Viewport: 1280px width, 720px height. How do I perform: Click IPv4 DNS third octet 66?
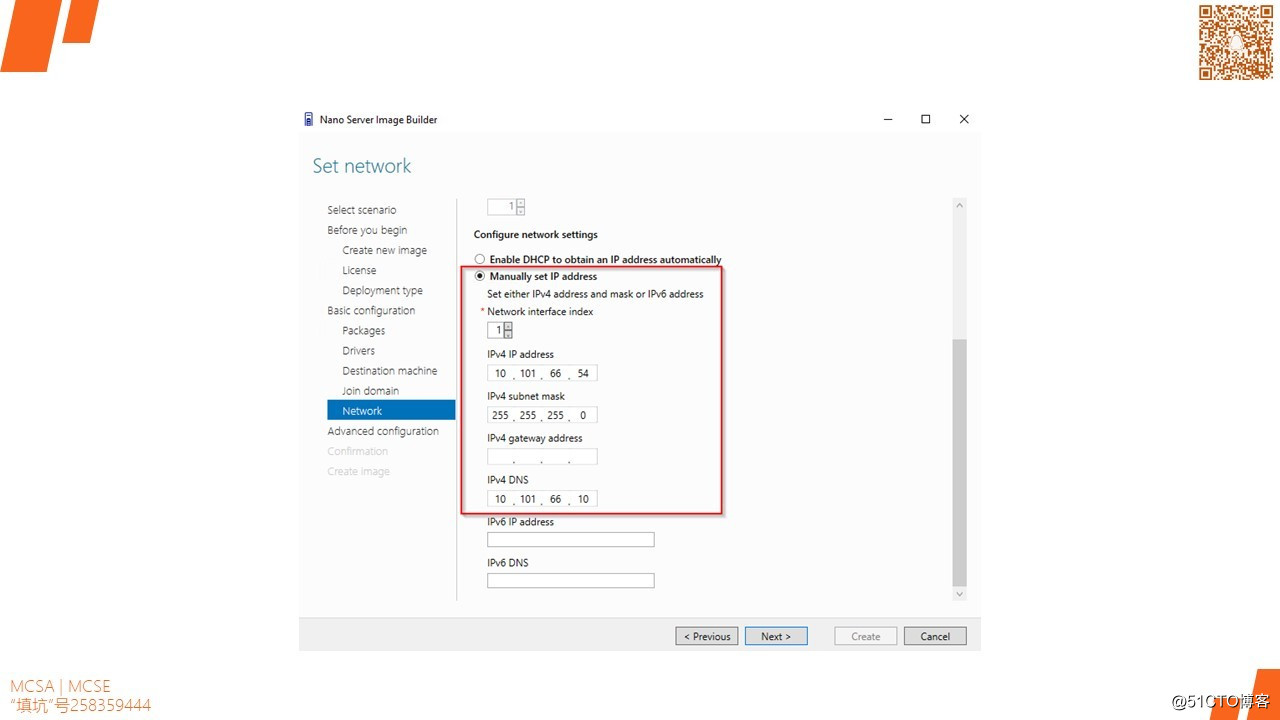pyautogui.click(x=556, y=499)
